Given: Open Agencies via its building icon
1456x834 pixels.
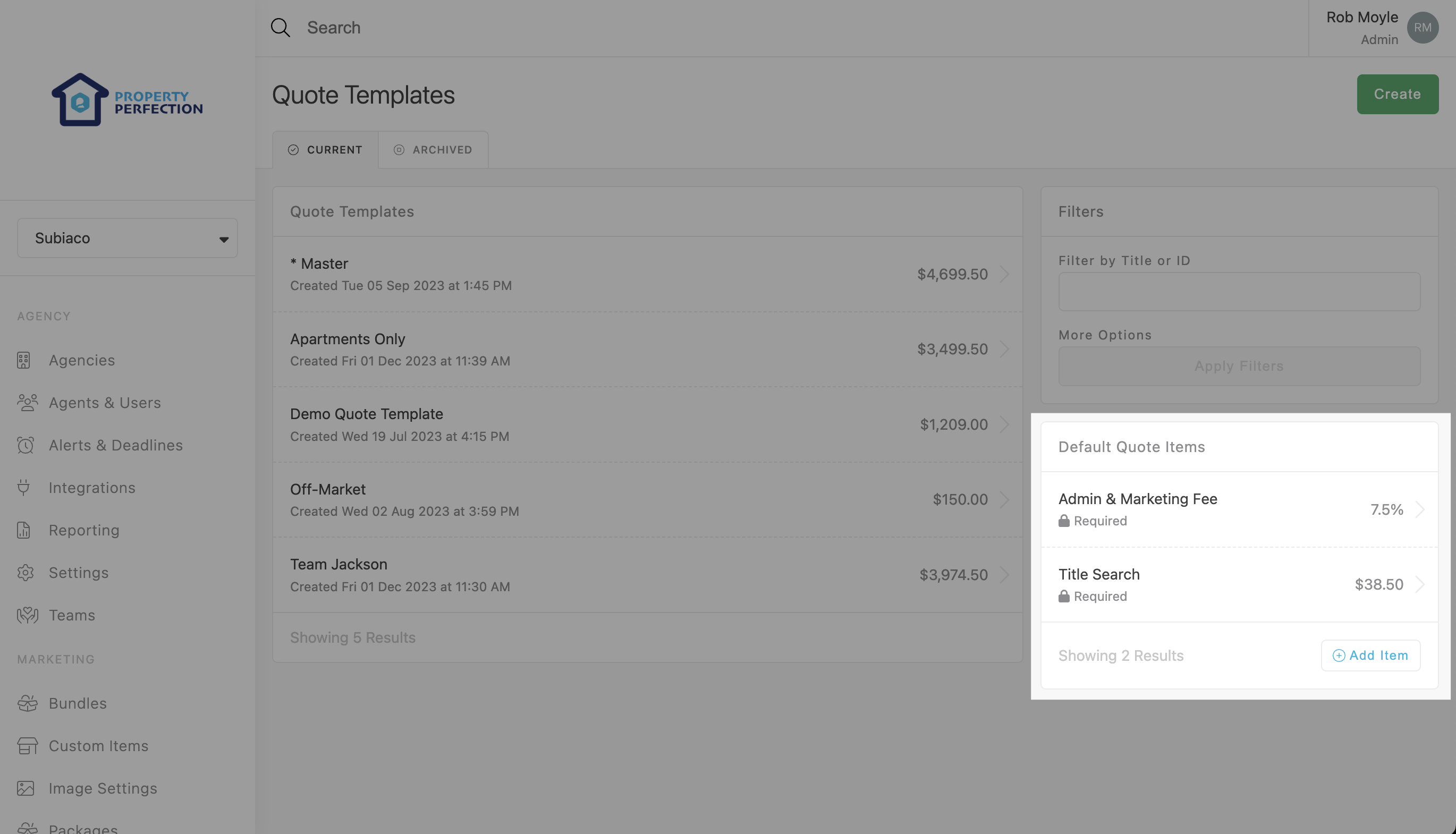Looking at the screenshot, I should tap(23, 360).
